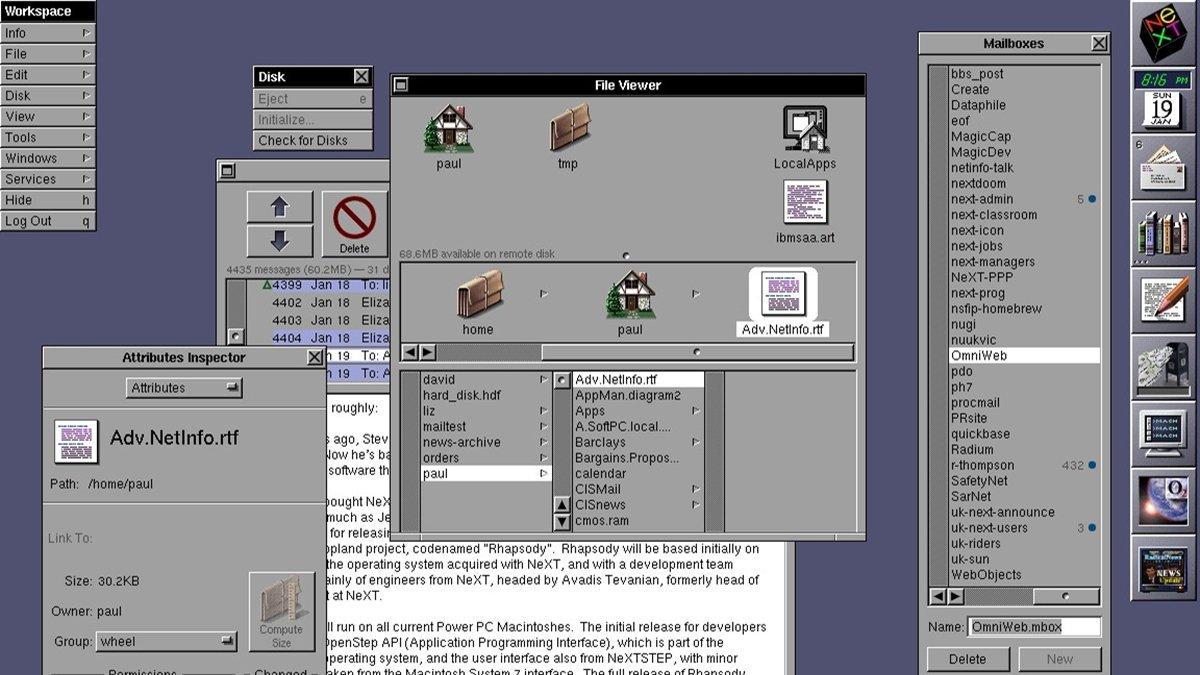Click the Delete icon in mail window
The image size is (1200, 675).
pos(354,223)
